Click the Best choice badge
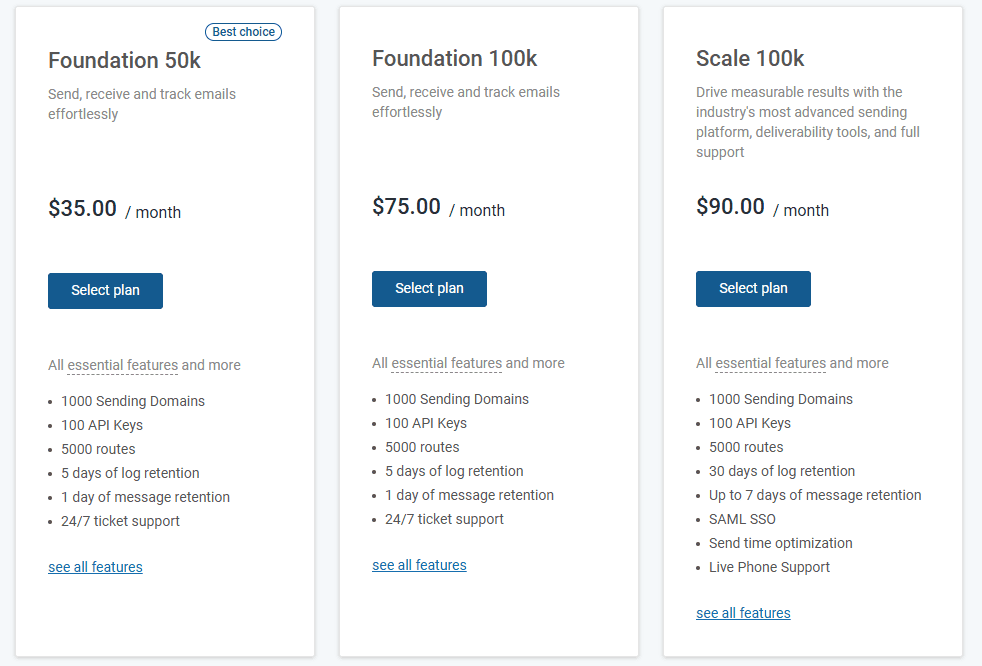 243,32
